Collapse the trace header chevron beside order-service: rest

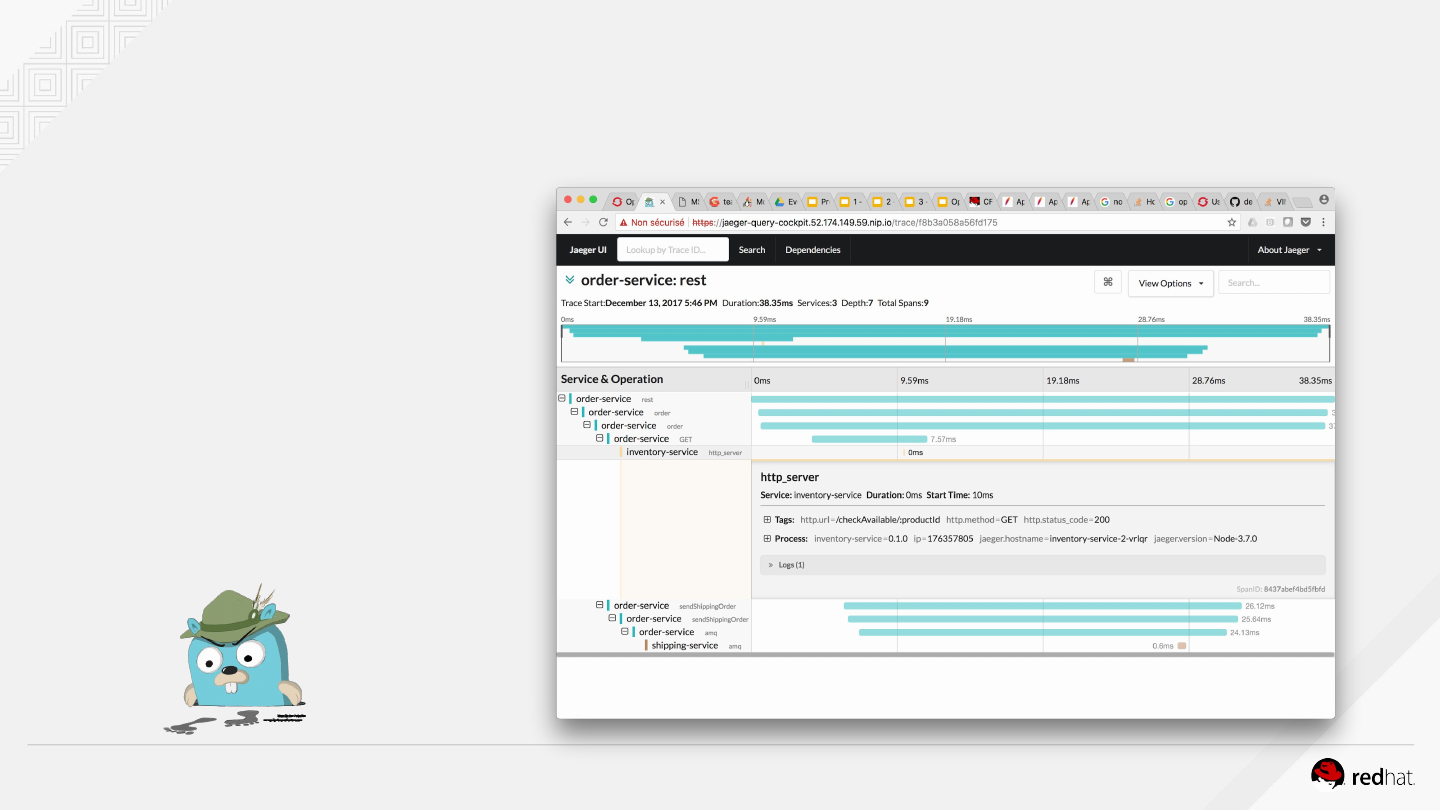tap(569, 280)
